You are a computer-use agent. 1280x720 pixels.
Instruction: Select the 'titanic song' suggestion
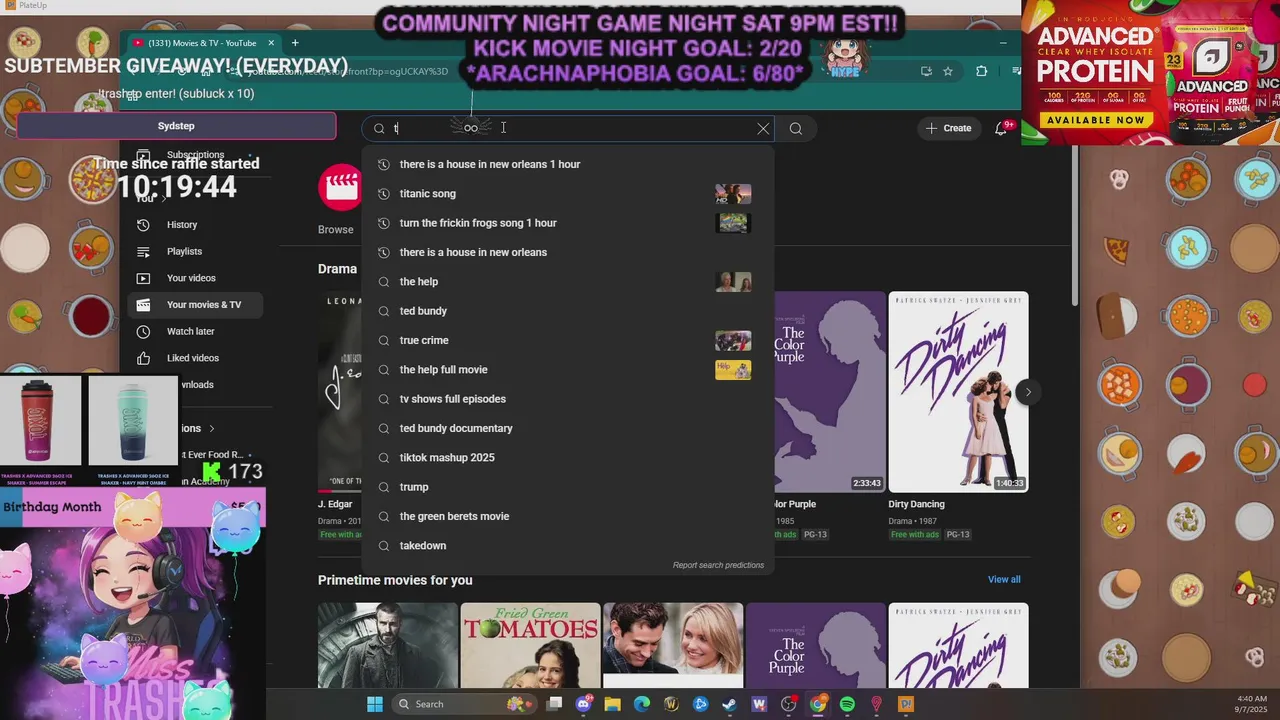pos(568,194)
